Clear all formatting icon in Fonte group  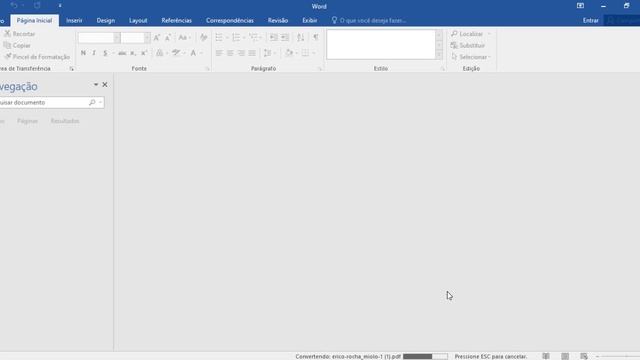point(203,38)
